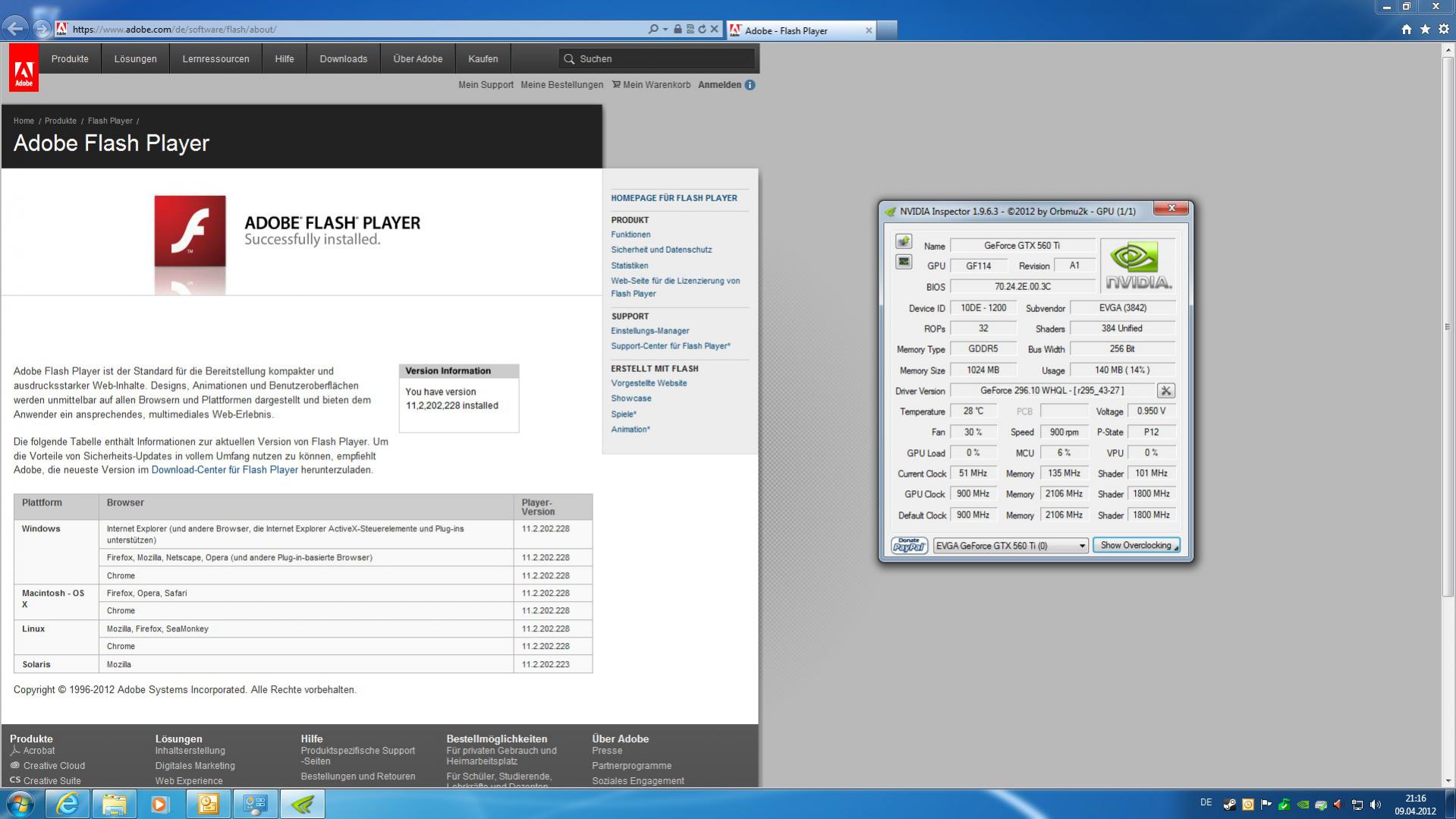Viewport: 1456px width, 819px height.
Task: Click the volume speaker tray icon
Action: pyautogui.click(x=1376, y=805)
